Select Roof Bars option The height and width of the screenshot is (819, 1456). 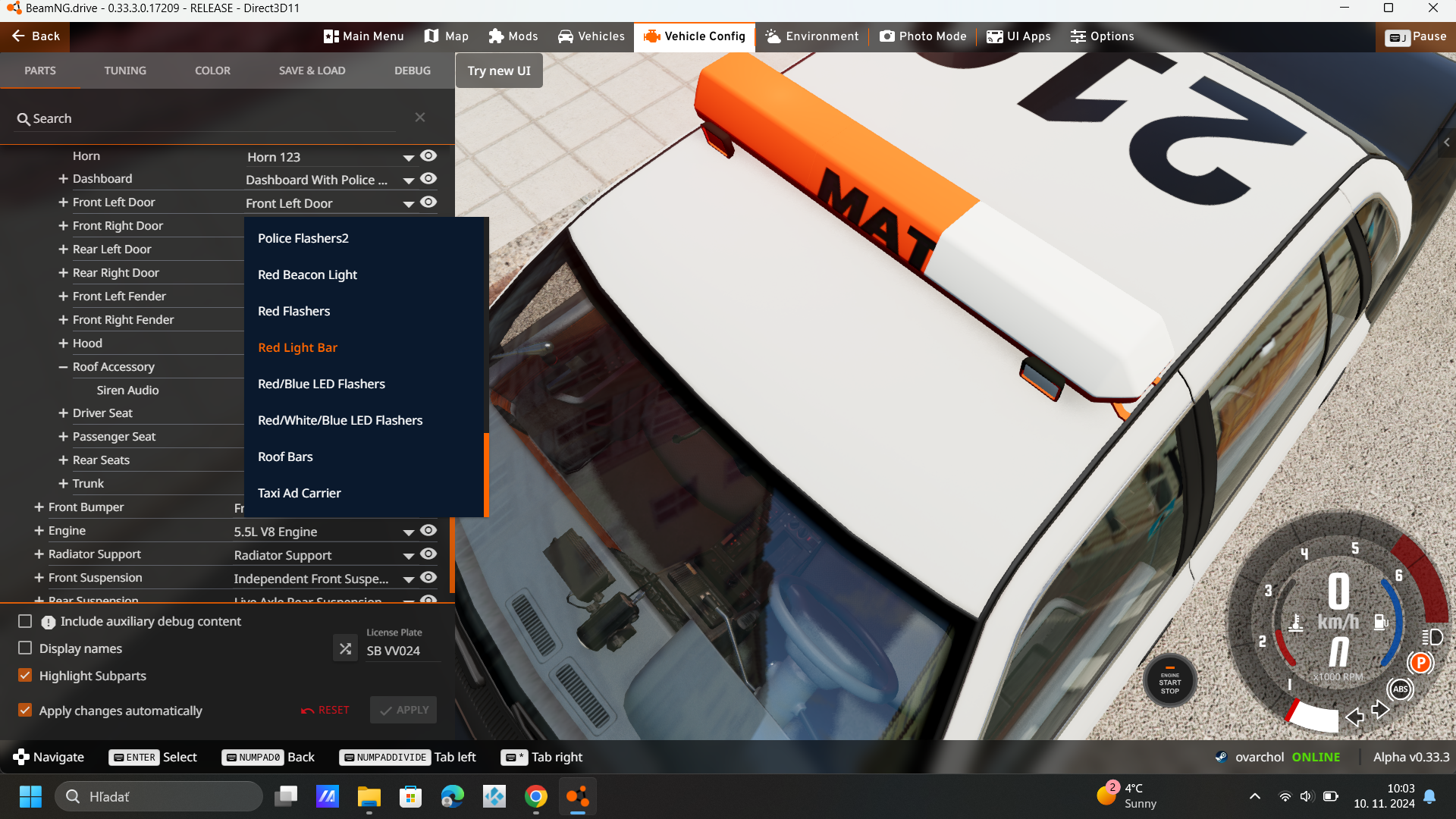364,457
